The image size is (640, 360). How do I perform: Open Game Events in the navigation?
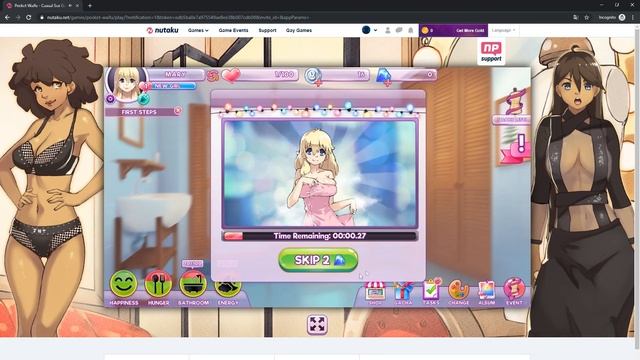[233, 30]
